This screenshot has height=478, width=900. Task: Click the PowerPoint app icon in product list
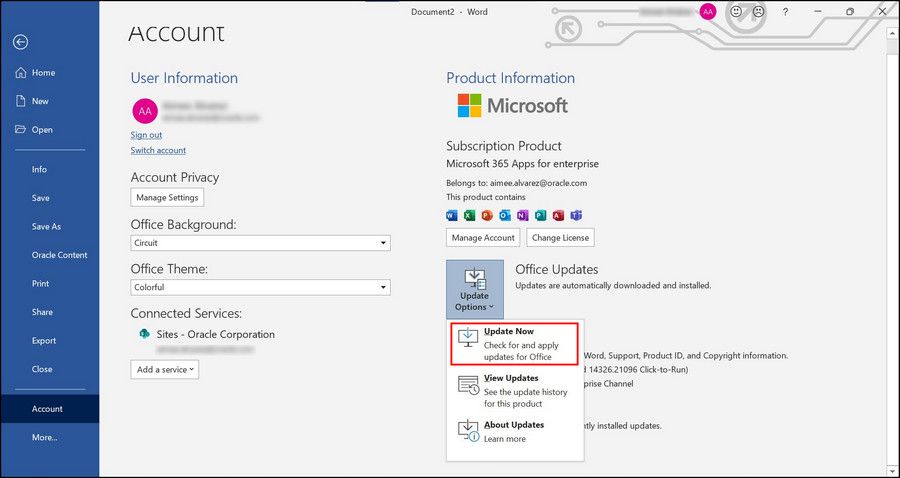tap(487, 215)
